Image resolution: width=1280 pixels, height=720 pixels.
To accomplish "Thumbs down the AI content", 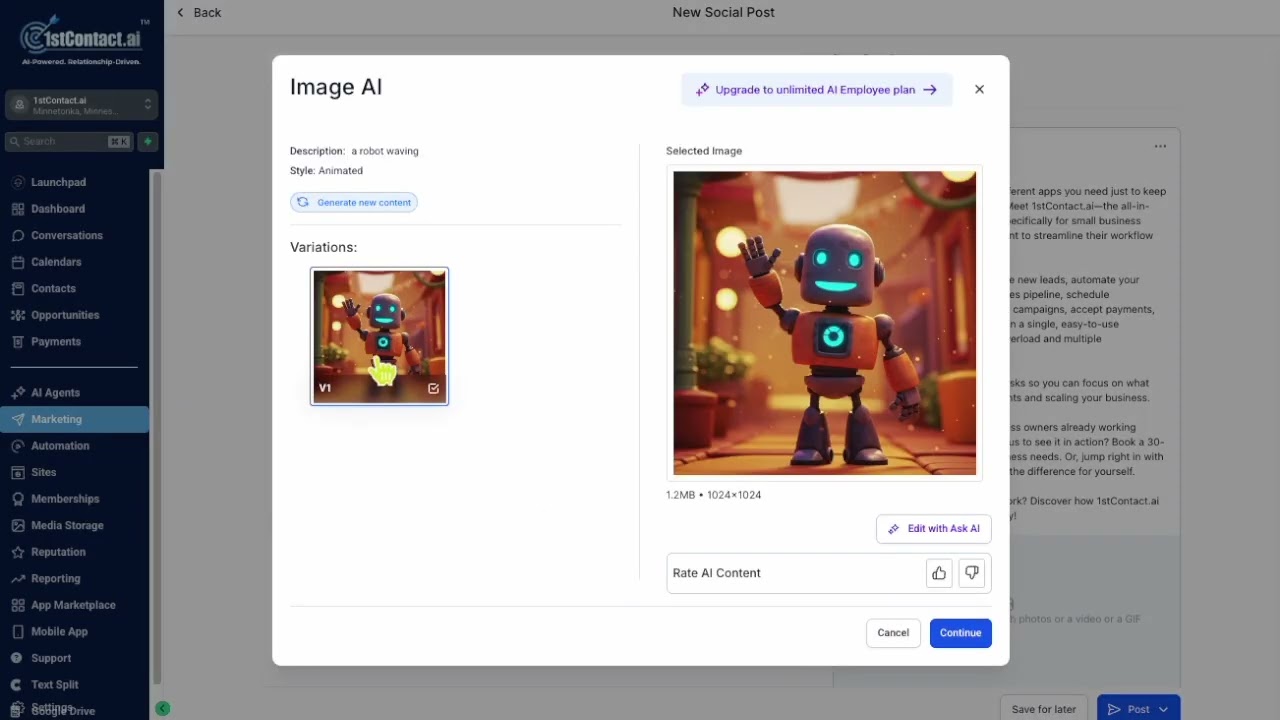I will pos(972,573).
